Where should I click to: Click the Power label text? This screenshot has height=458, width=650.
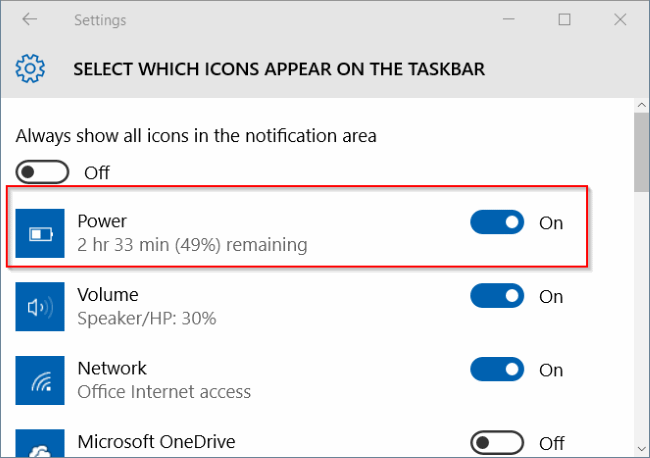(x=102, y=221)
